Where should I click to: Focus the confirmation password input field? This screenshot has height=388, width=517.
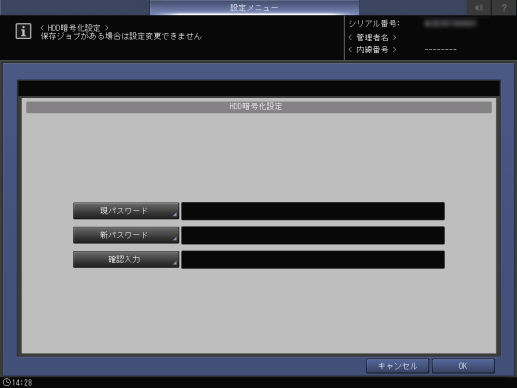point(313,259)
